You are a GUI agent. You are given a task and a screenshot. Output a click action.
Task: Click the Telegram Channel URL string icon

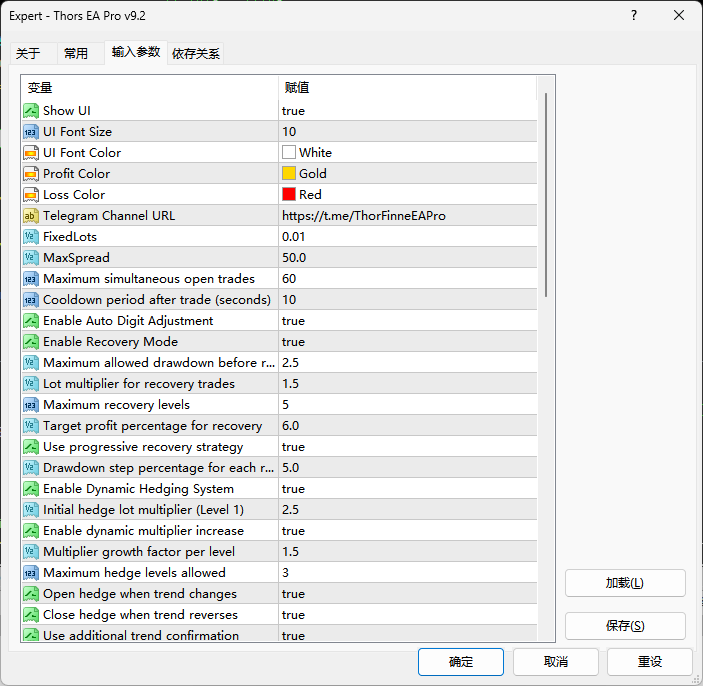[x=31, y=216]
